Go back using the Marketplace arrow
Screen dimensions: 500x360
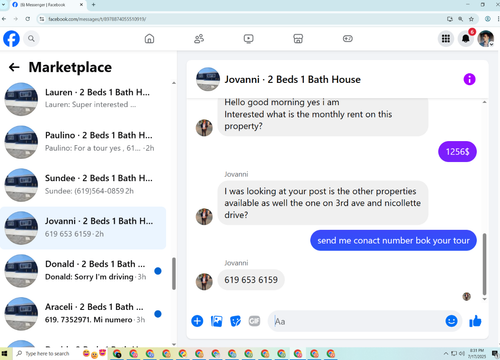click(x=14, y=67)
